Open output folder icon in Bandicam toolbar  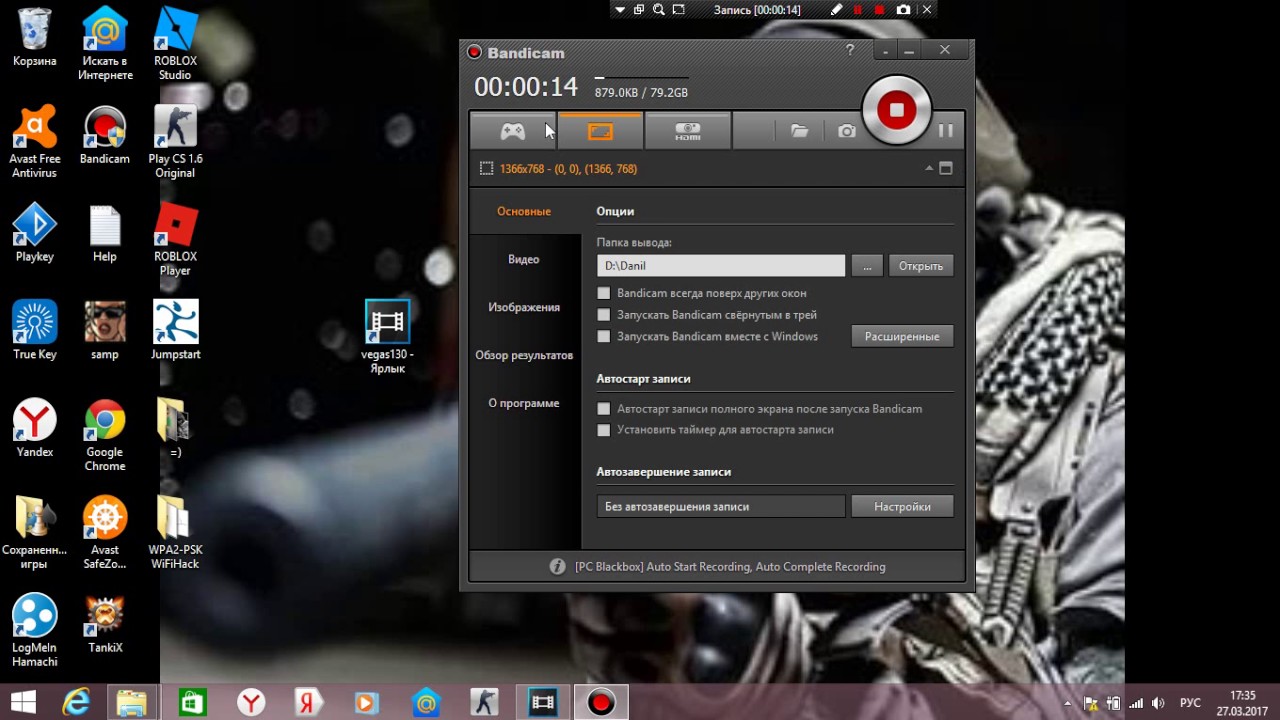(x=799, y=131)
